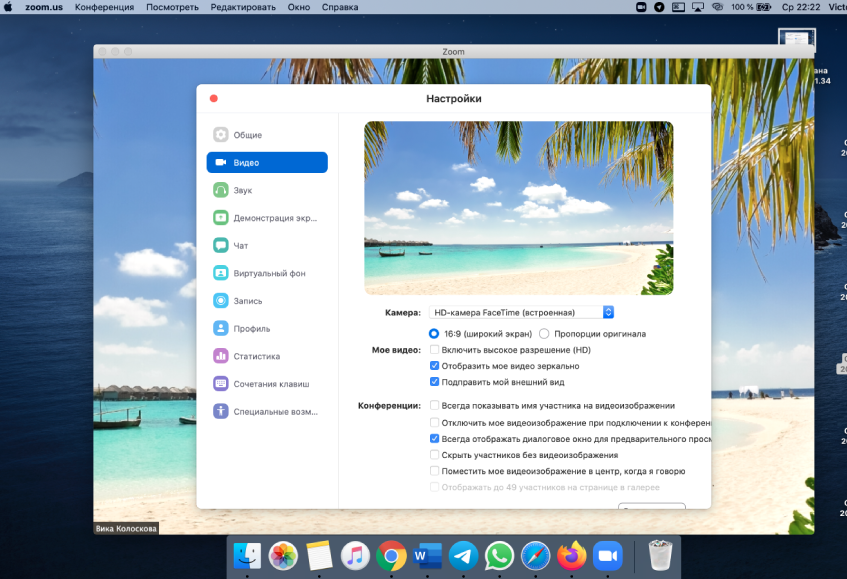Toggle Отобразить мое видео зеркально
This screenshot has width=847, height=579.
(434, 366)
